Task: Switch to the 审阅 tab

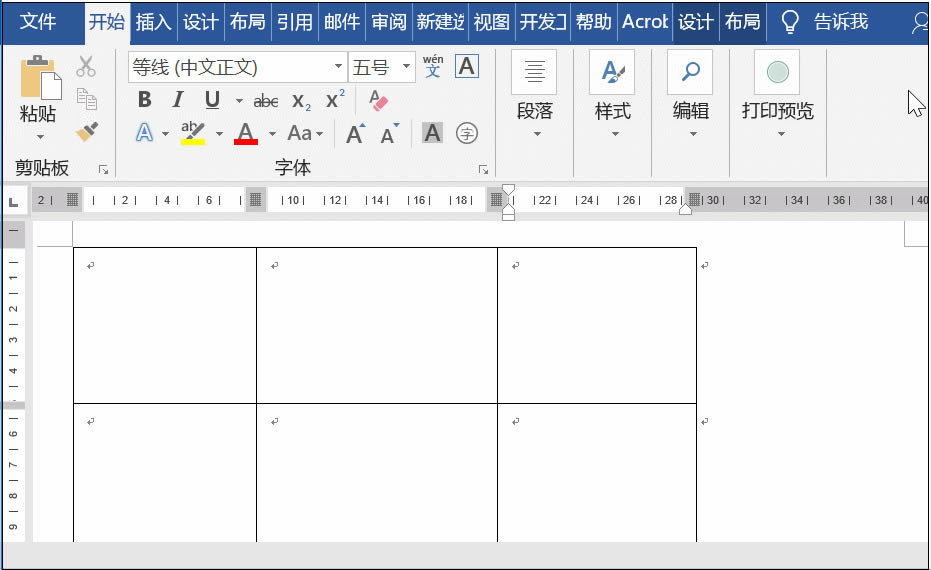Action: 389,22
